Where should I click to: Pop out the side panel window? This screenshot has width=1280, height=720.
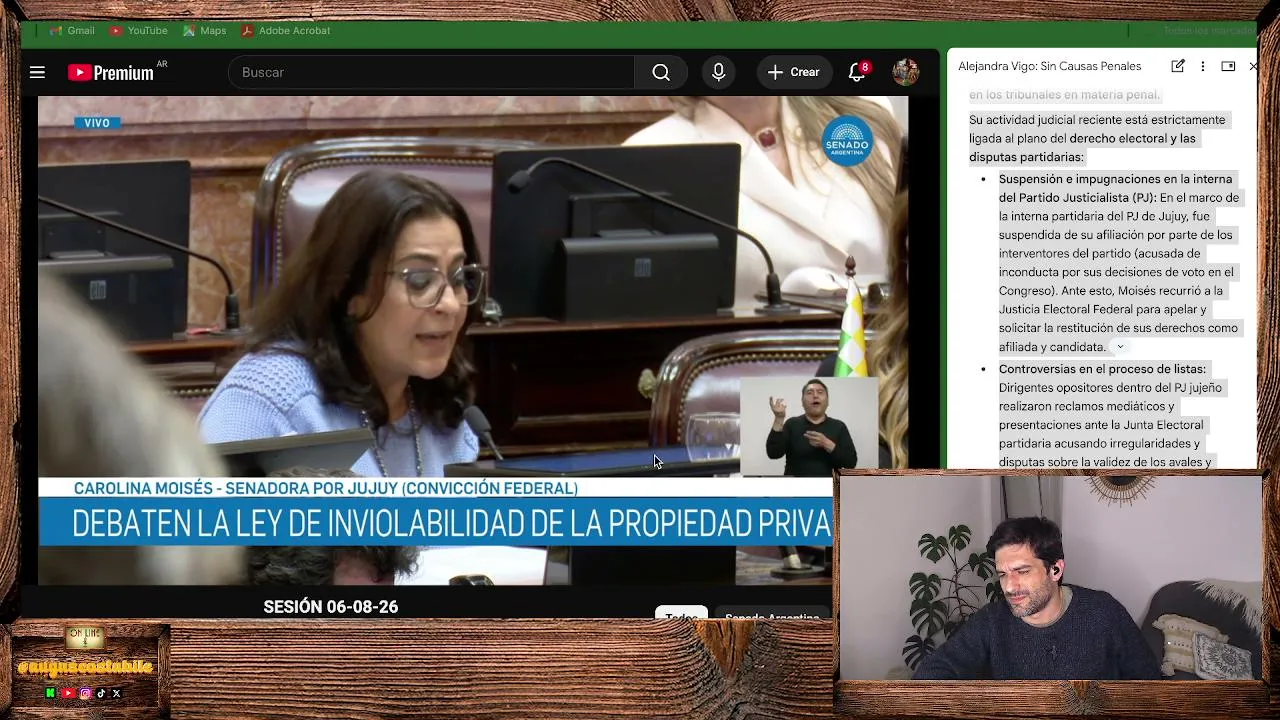(1228, 66)
